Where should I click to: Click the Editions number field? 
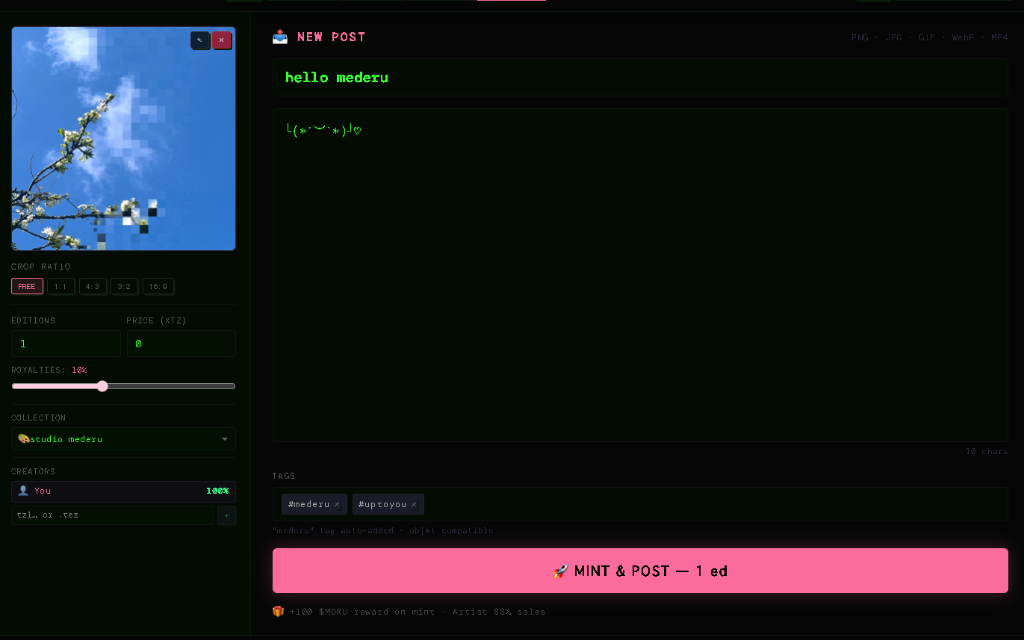tap(65, 344)
